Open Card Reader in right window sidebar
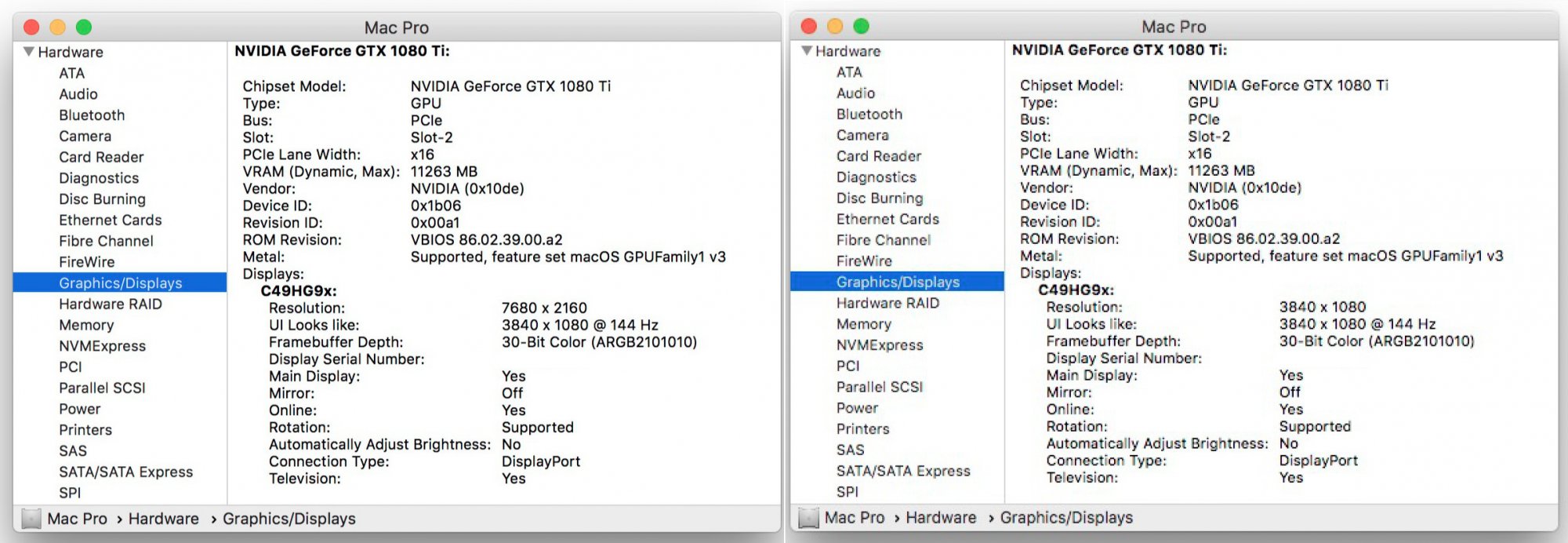The width and height of the screenshot is (1568, 543). 879,156
